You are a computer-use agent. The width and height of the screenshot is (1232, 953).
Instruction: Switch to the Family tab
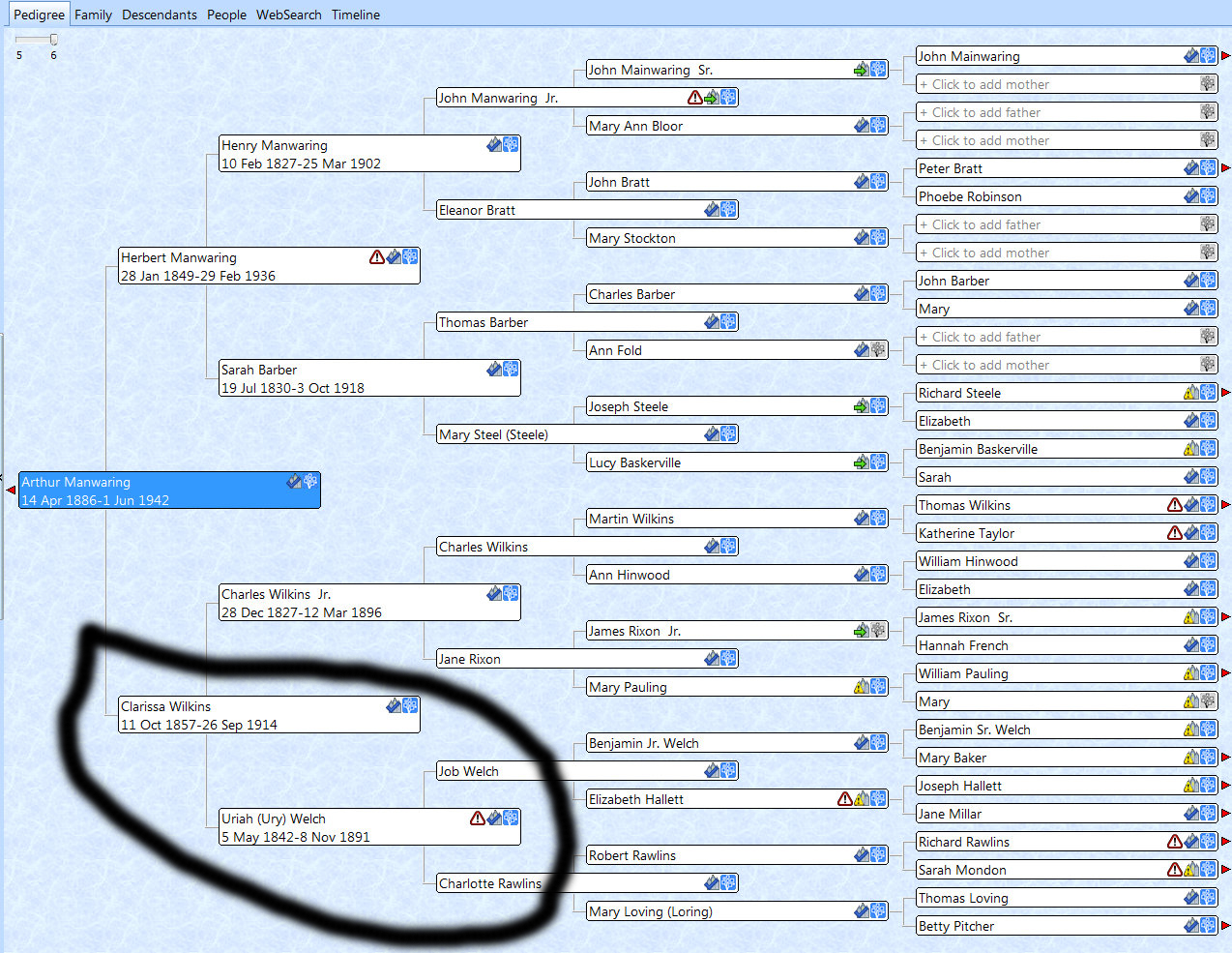click(x=93, y=15)
